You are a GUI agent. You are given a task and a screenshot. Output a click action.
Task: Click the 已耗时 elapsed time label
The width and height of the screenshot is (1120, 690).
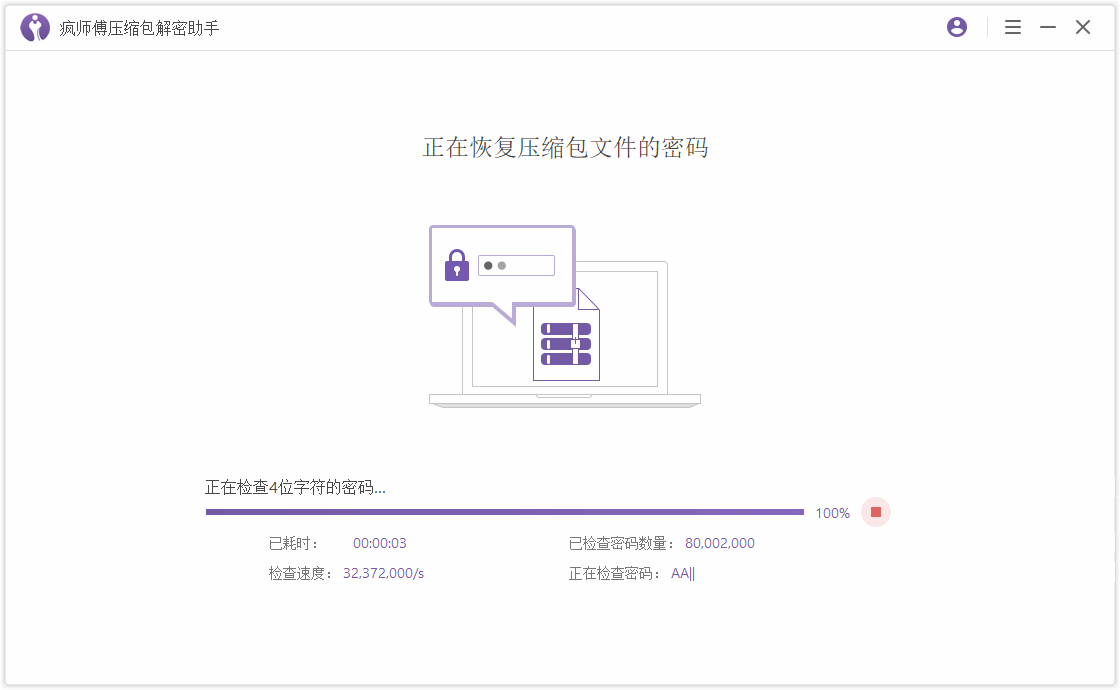point(289,543)
